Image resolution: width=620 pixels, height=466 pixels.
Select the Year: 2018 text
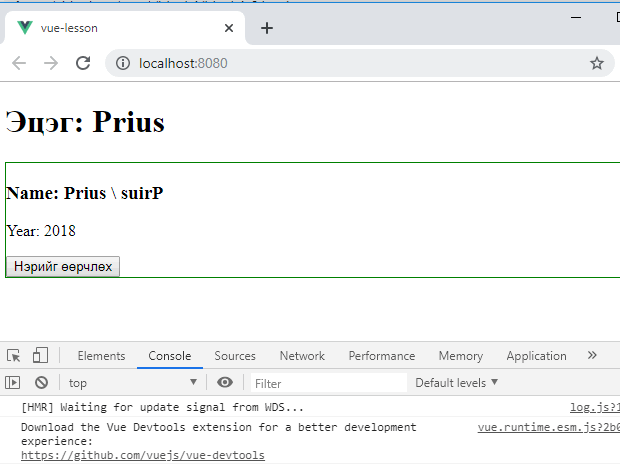(41, 231)
